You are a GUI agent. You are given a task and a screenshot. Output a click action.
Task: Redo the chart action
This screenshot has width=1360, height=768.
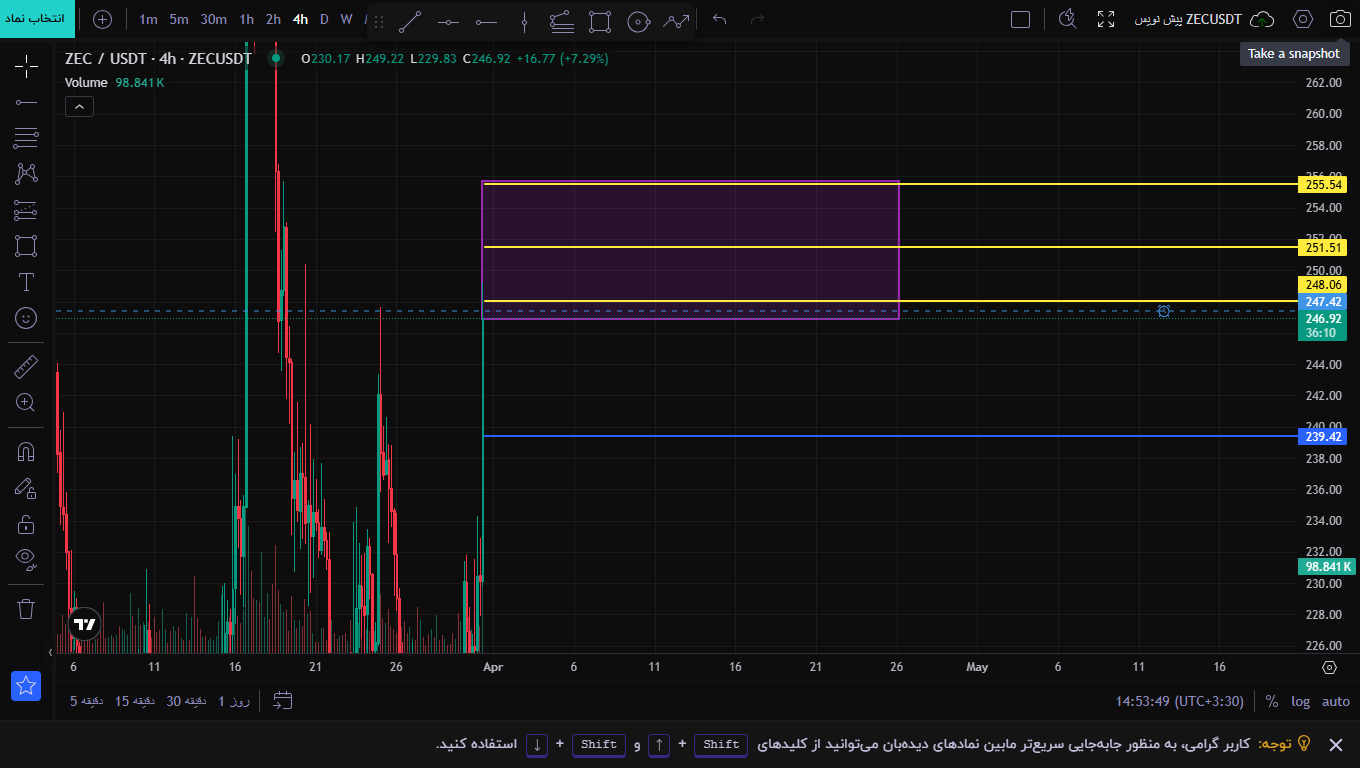click(x=757, y=19)
